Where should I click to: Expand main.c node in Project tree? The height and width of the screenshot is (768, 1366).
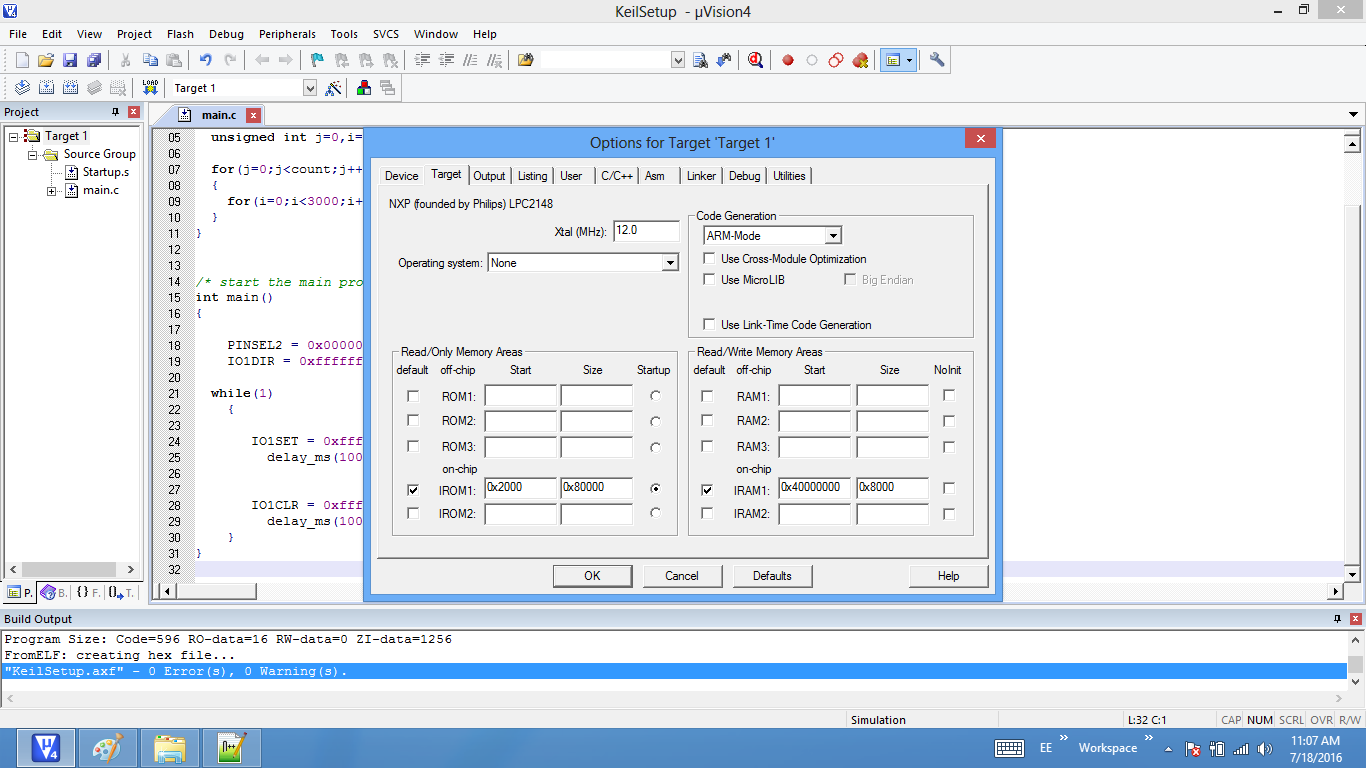pyautogui.click(x=51, y=191)
